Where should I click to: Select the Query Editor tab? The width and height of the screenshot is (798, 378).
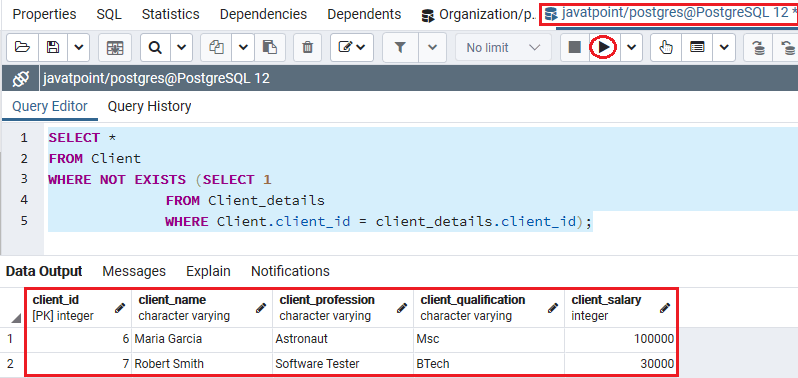(50, 107)
